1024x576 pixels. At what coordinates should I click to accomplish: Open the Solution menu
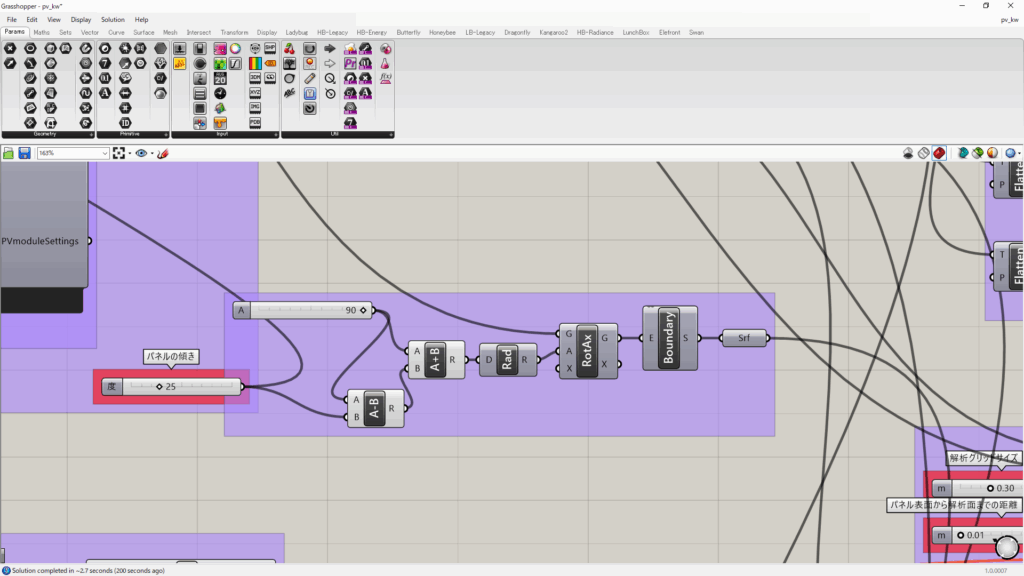click(112, 19)
